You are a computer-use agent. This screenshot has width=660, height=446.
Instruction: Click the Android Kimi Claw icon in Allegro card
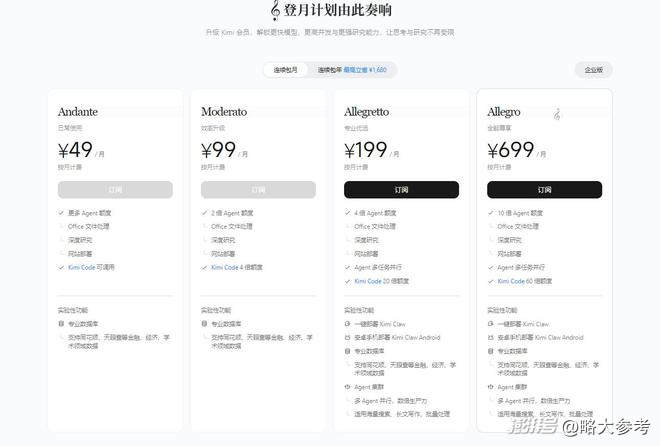click(490, 337)
